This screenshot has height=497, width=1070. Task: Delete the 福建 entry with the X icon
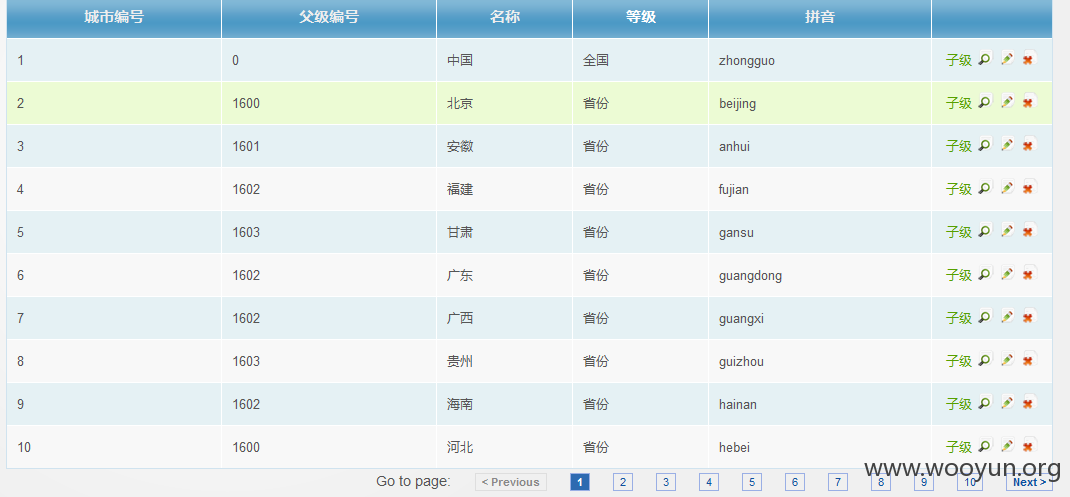point(1028,188)
